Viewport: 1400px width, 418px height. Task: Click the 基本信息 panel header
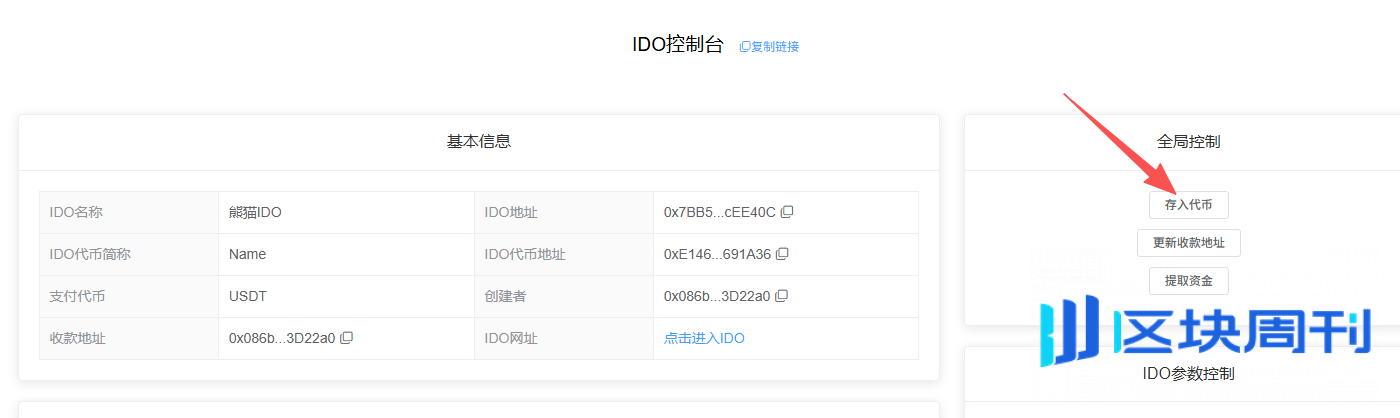(478, 142)
